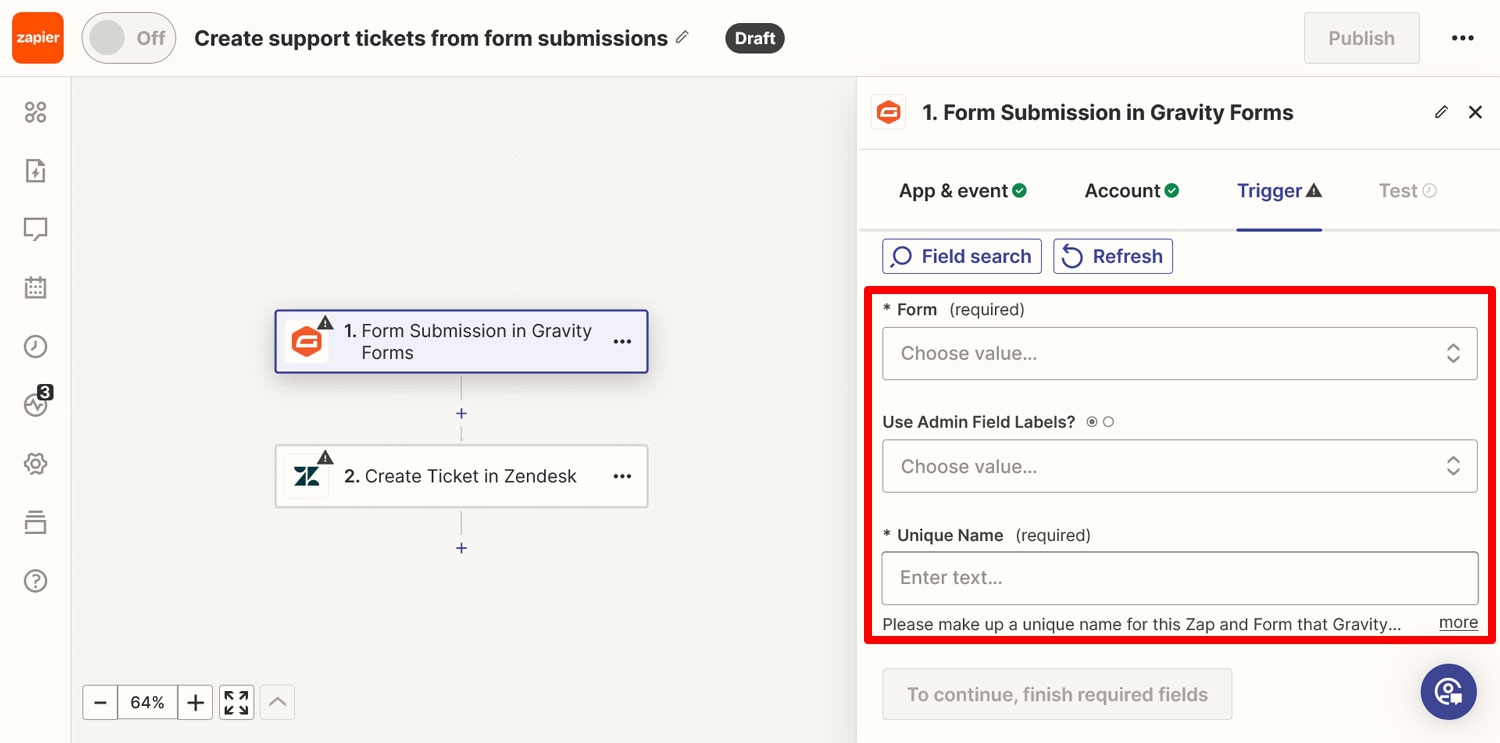
Task: Click the Publish button
Action: [1361, 38]
